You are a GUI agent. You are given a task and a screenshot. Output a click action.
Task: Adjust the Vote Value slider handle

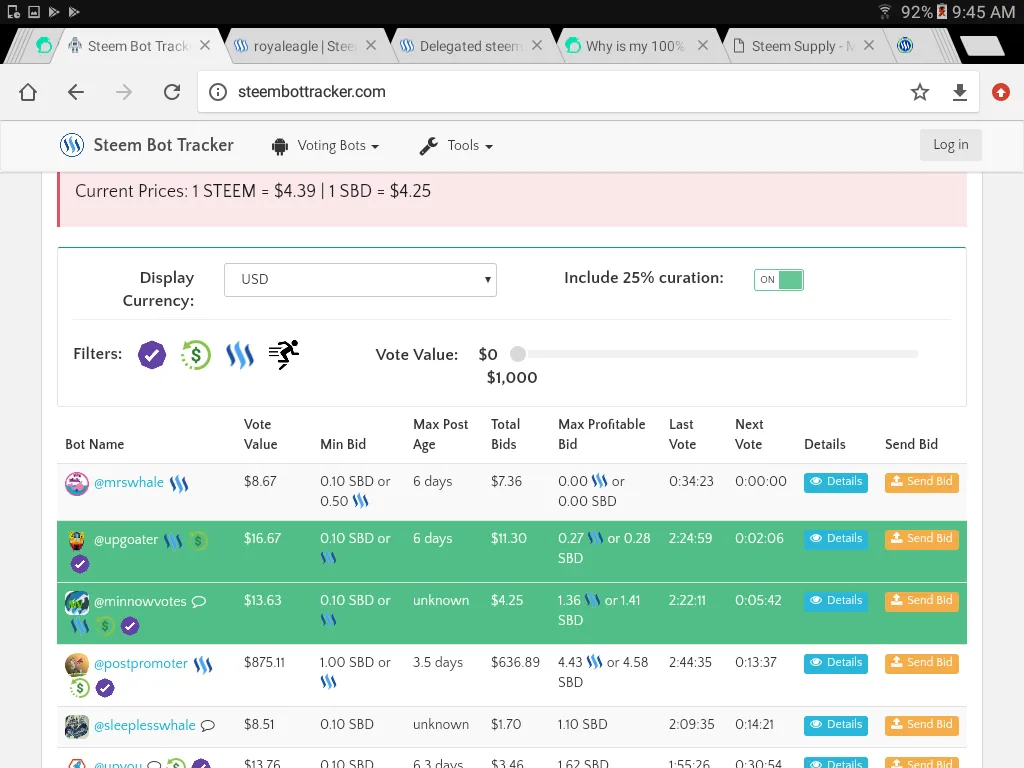coord(518,354)
